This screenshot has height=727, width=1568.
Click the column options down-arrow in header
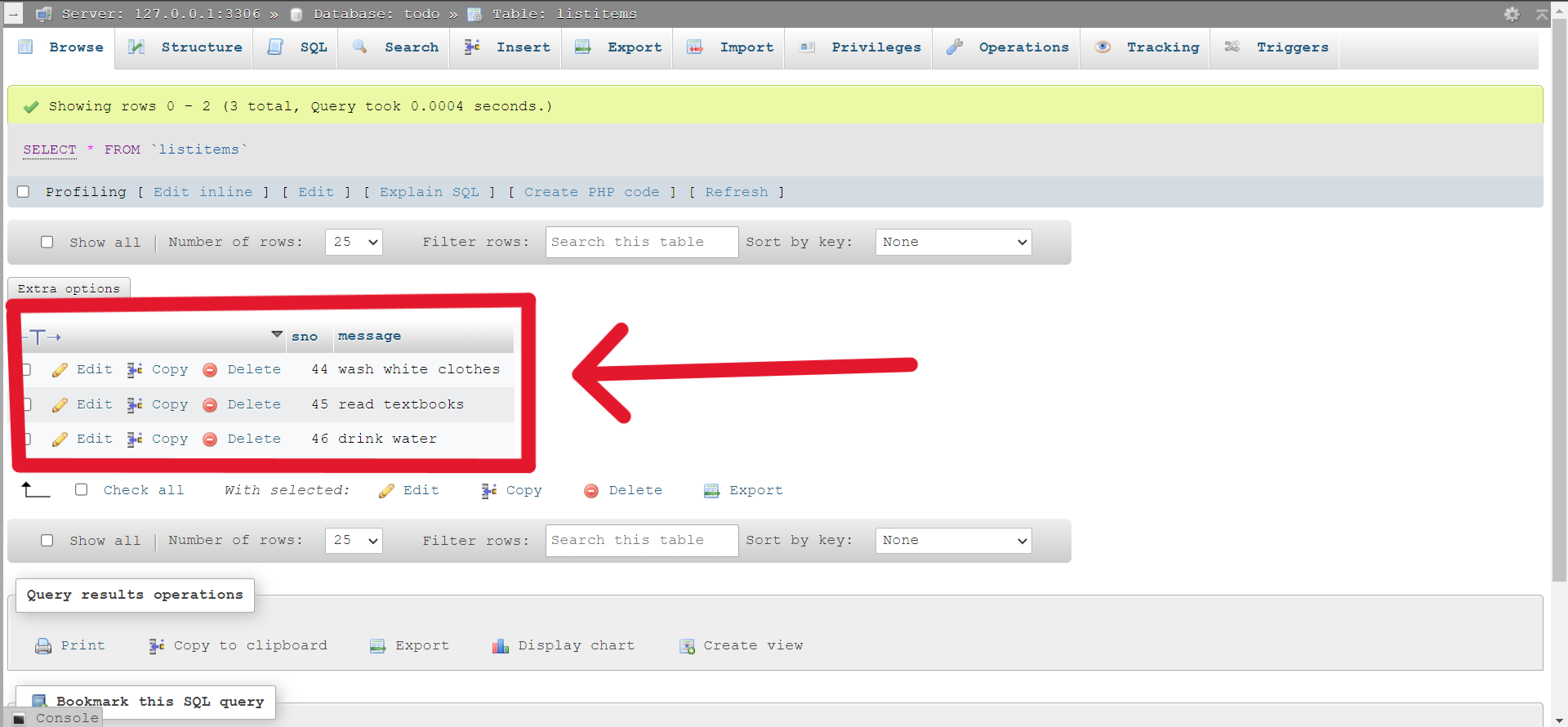277,334
